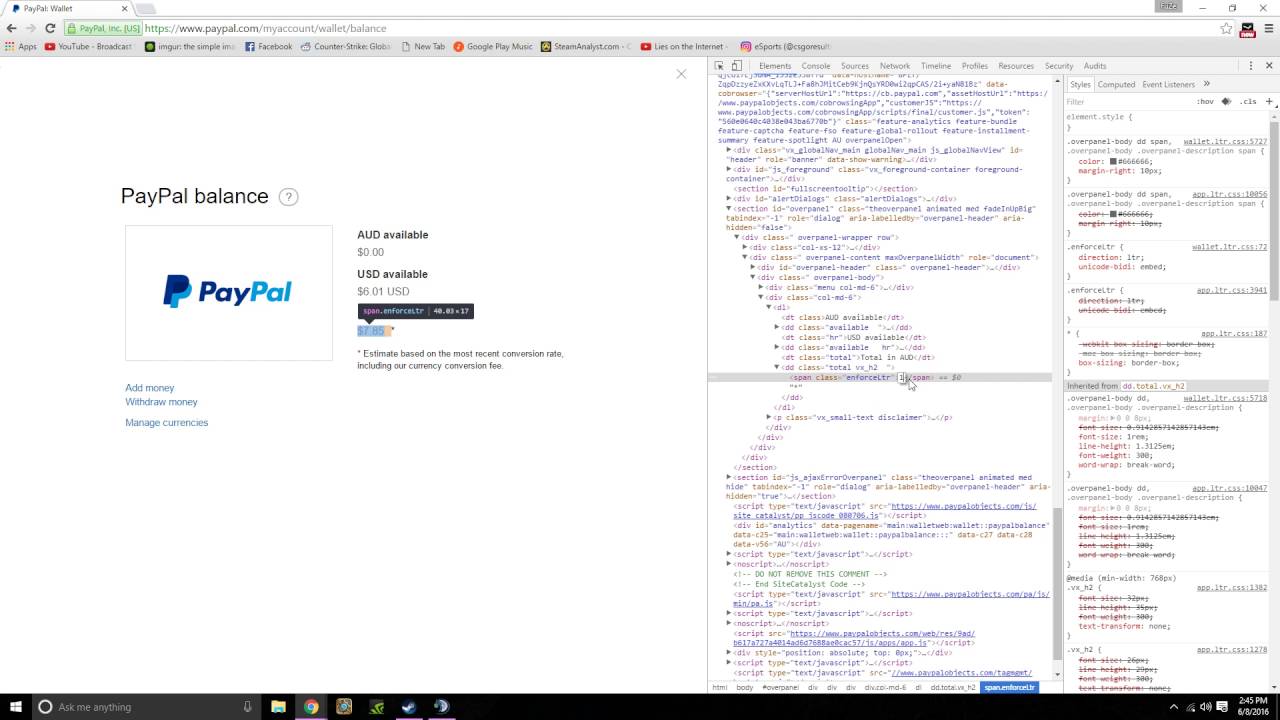The height and width of the screenshot is (720, 1280).
Task: Open the Steam taskbar icon
Action: (409, 706)
